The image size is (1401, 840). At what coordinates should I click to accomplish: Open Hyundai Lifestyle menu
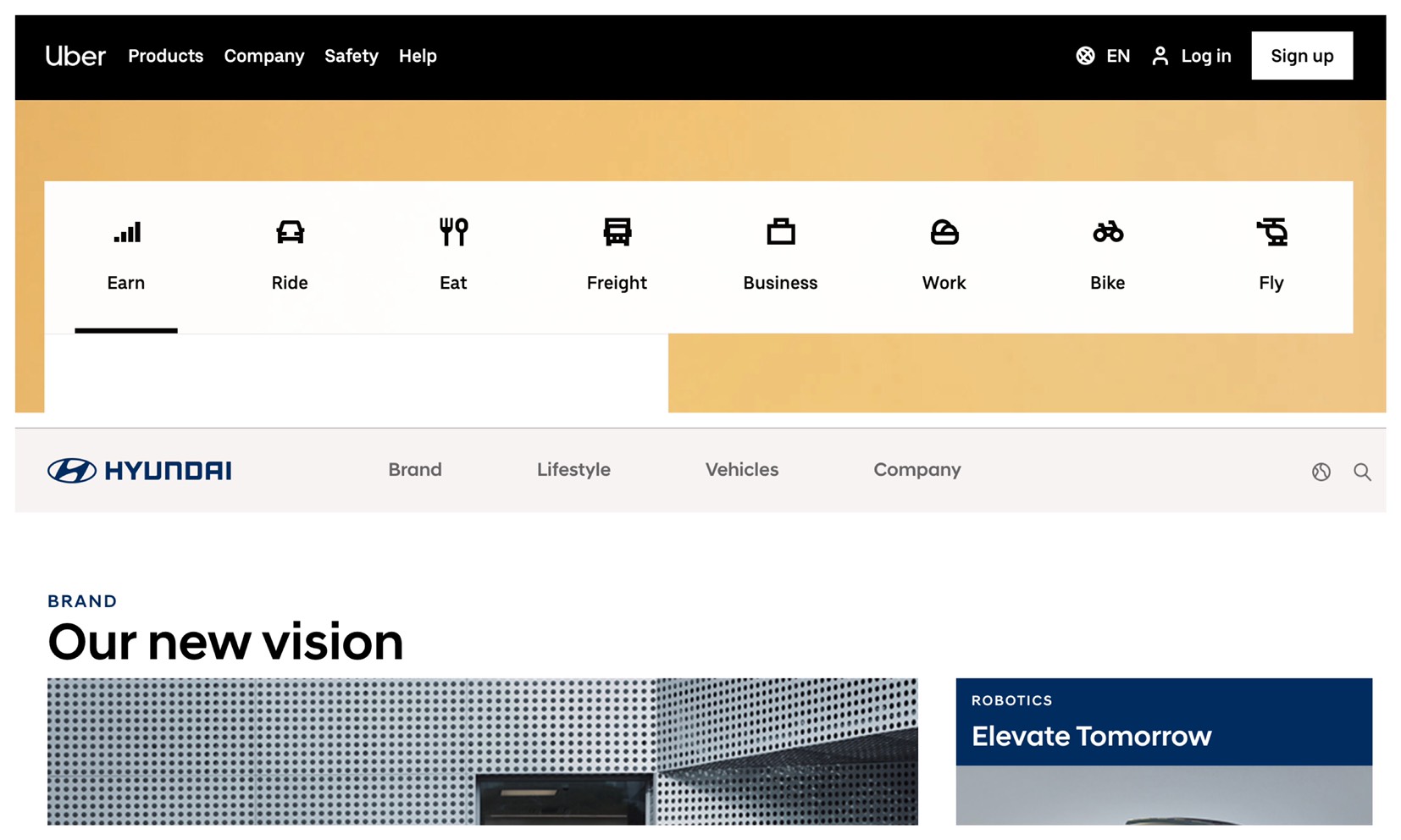point(573,470)
